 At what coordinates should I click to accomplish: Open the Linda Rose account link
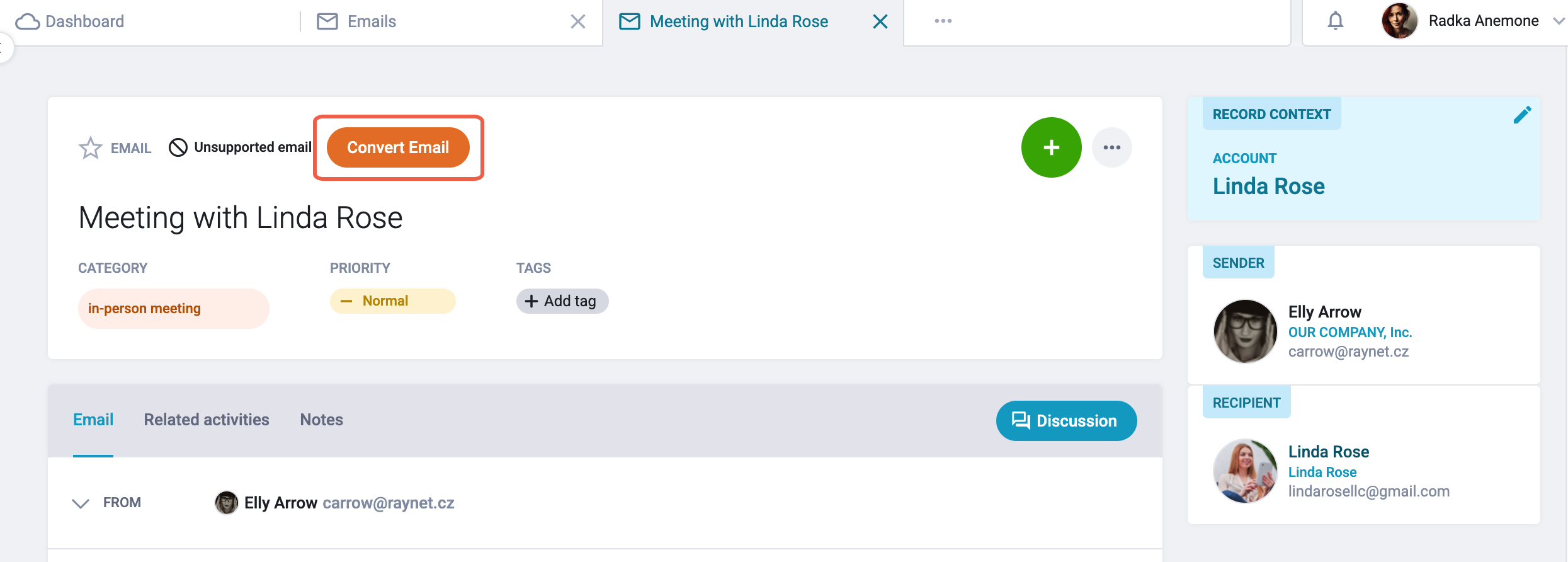[x=1268, y=186]
